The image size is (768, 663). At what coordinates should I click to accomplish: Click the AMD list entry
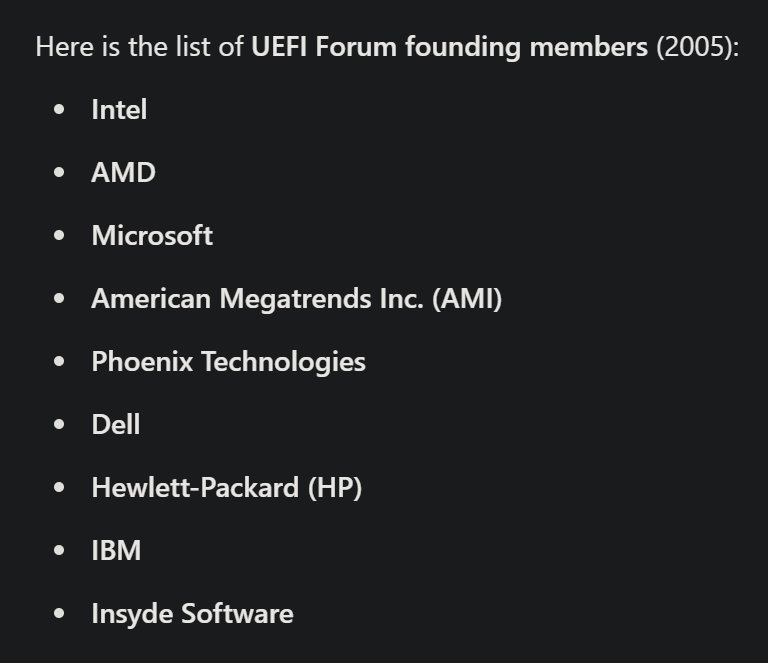tap(123, 173)
